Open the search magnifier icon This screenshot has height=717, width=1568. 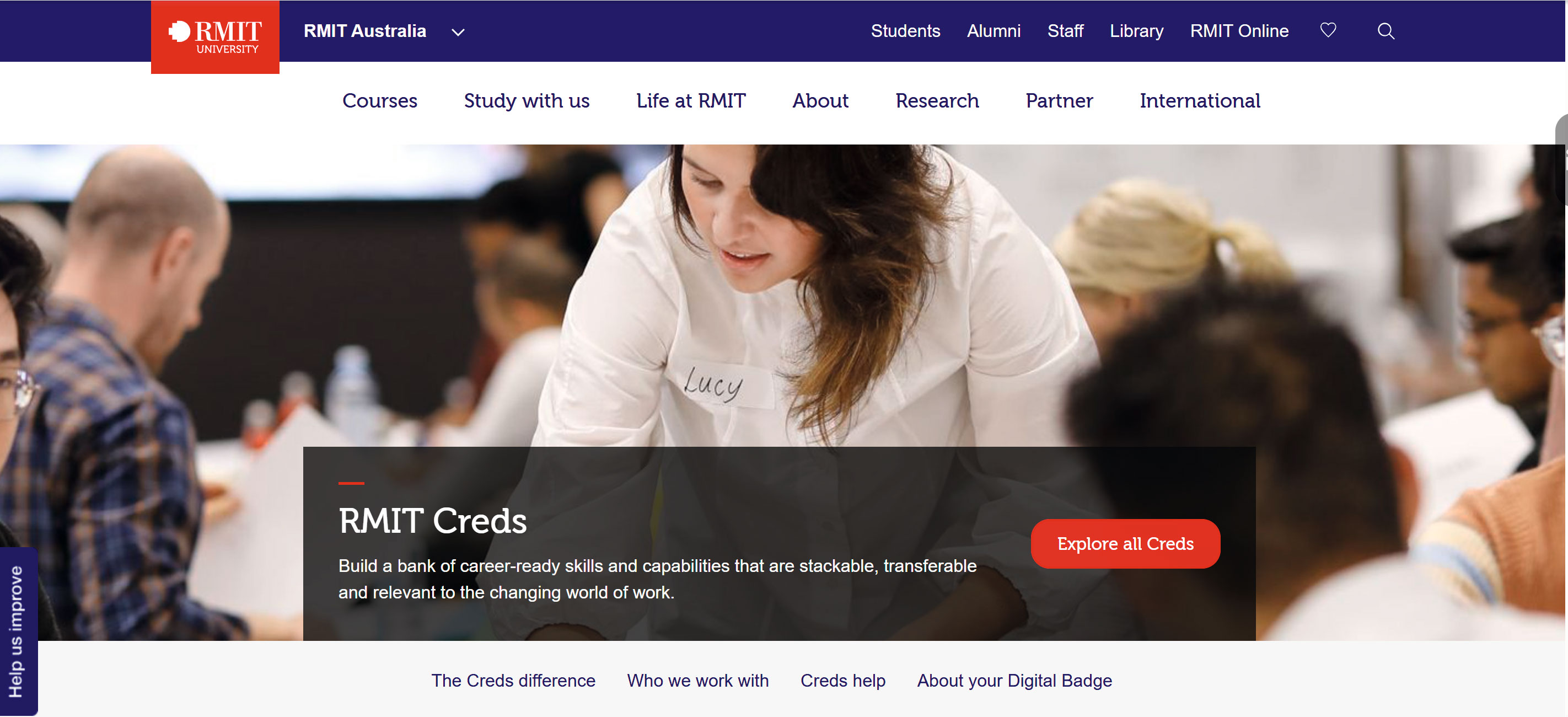pos(1386,31)
